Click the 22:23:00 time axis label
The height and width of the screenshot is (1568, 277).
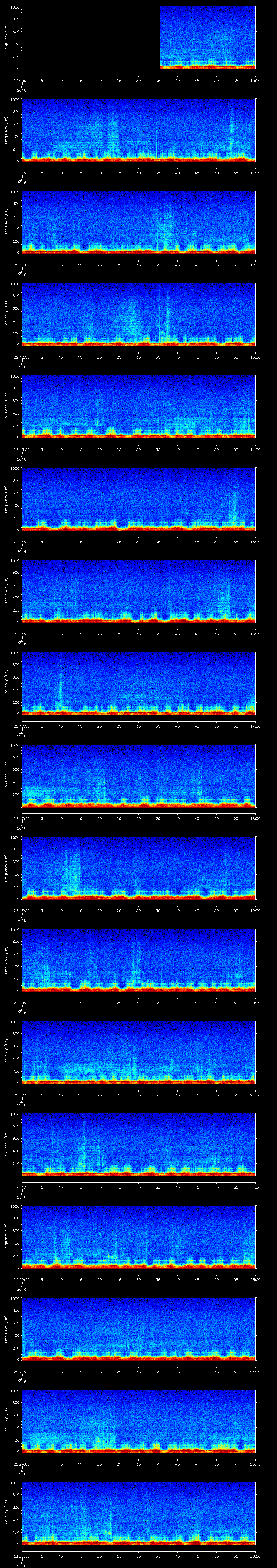(21, 1371)
